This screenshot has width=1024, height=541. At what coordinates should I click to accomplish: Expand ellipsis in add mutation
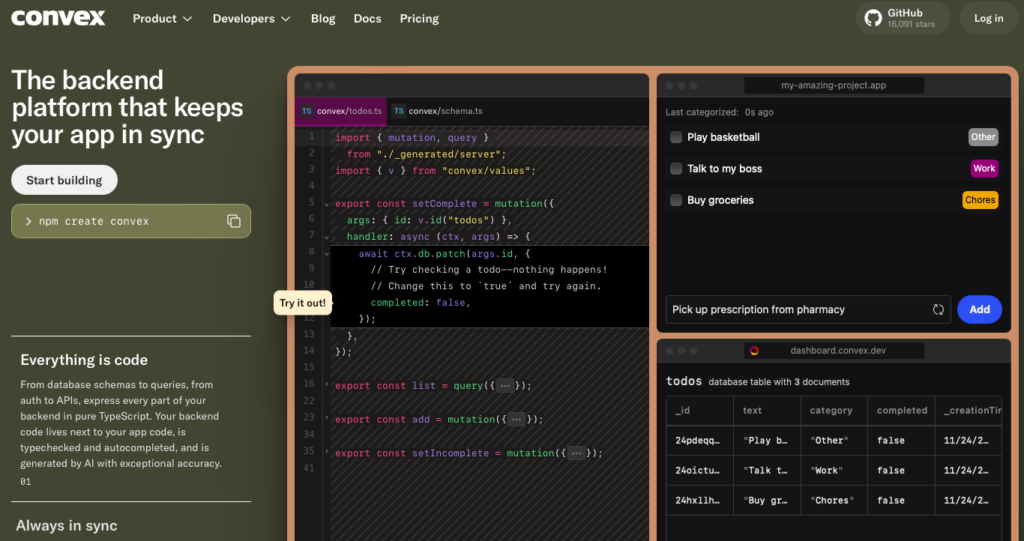click(x=517, y=419)
